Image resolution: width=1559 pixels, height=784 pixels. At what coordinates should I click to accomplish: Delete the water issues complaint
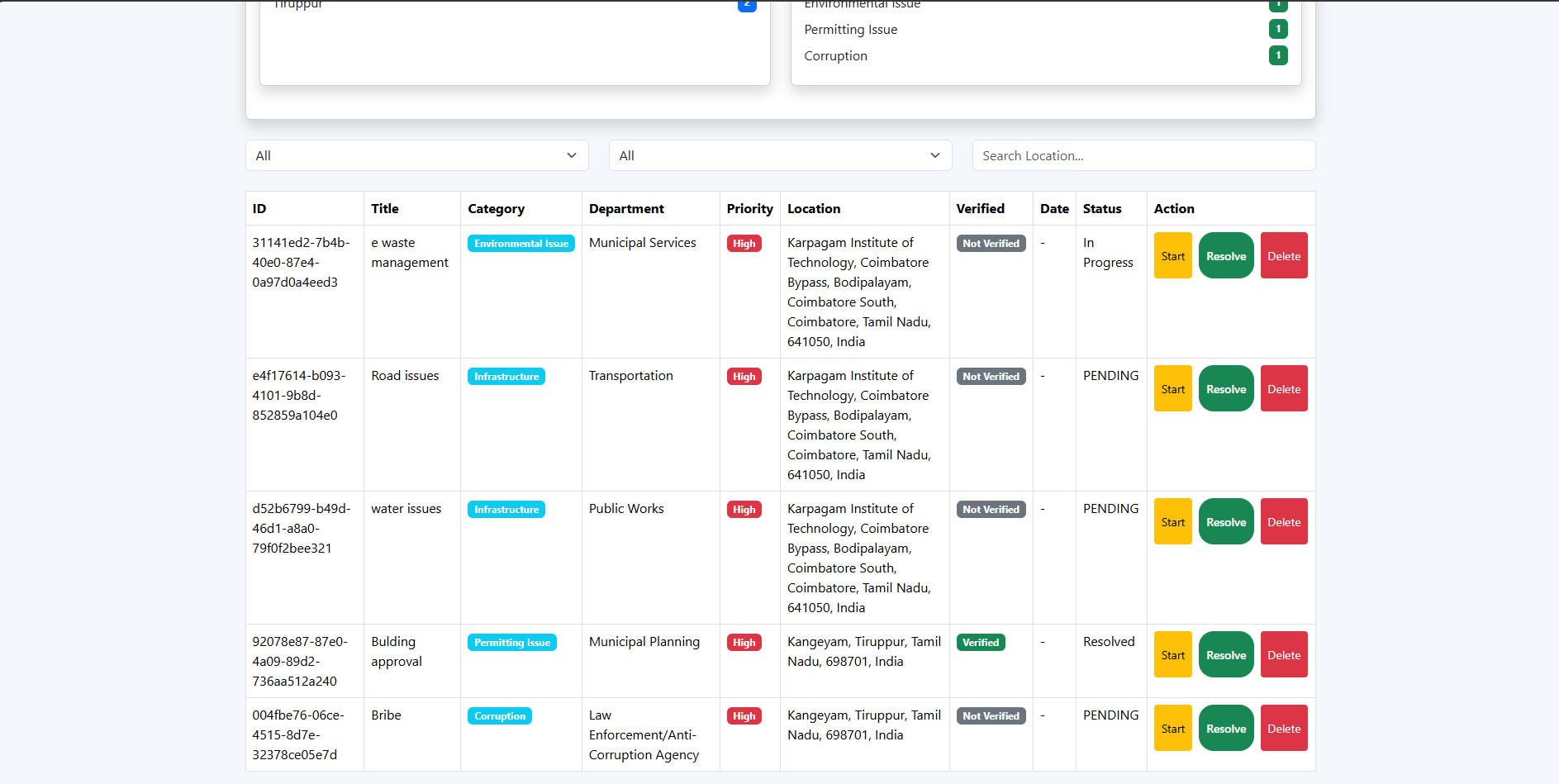tap(1284, 521)
